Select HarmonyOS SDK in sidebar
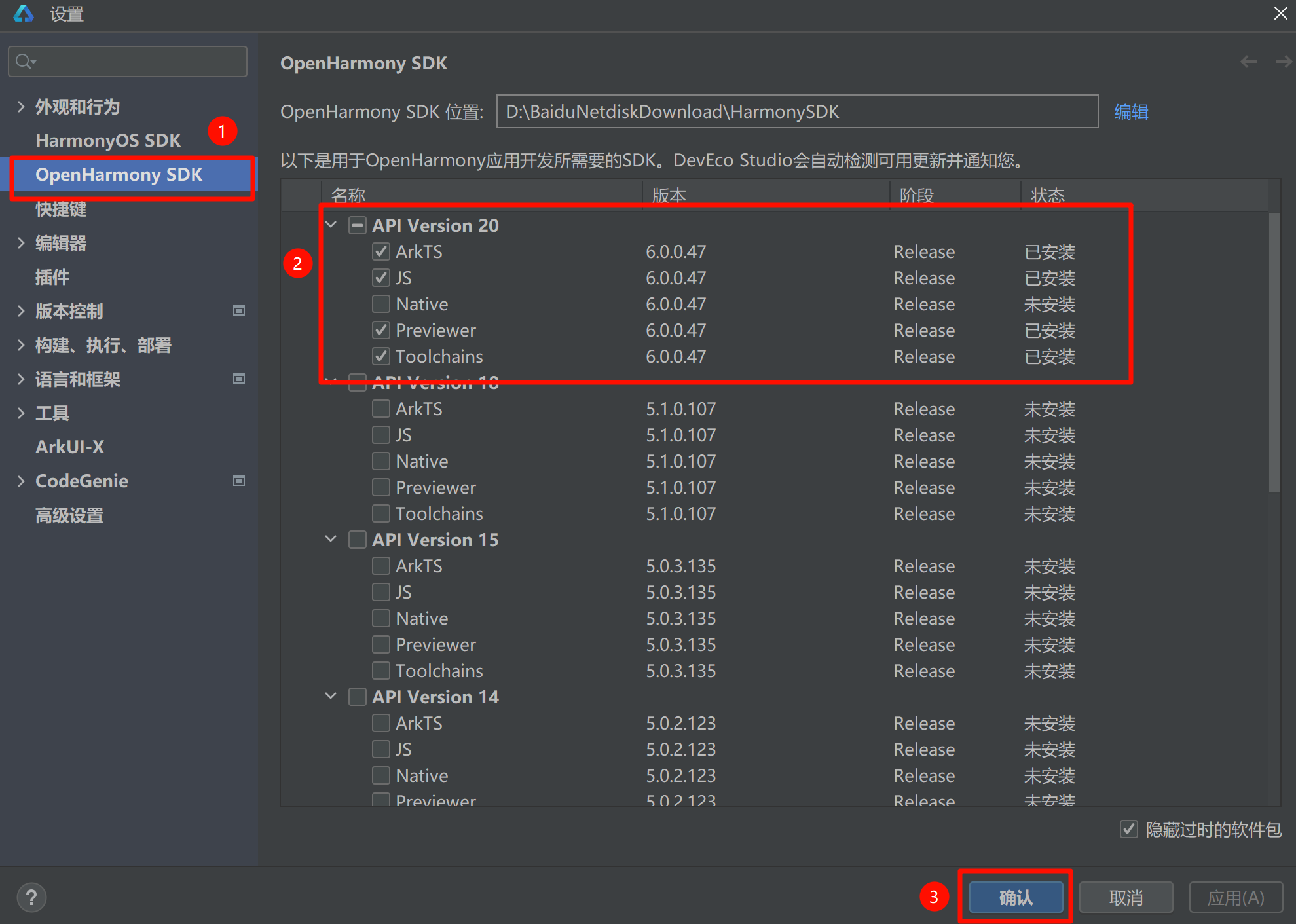This screenshot has width=1296, height=924. click(x=108, y=140)
